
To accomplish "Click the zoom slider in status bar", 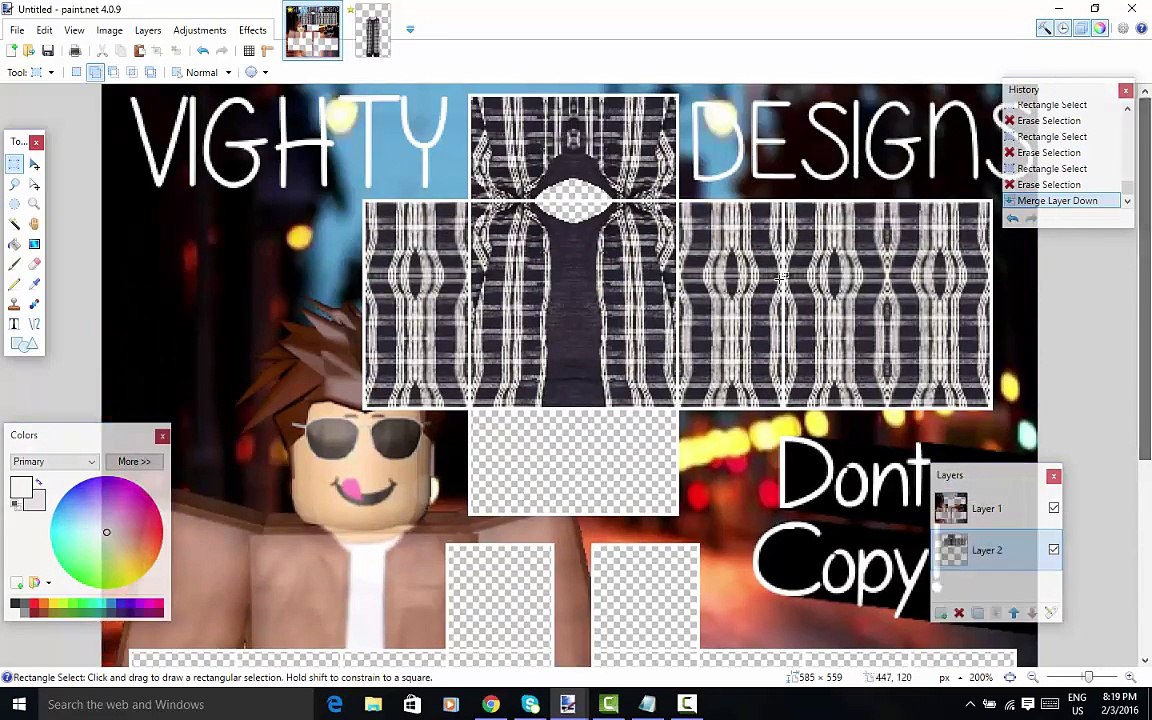I will [1087, 677].
